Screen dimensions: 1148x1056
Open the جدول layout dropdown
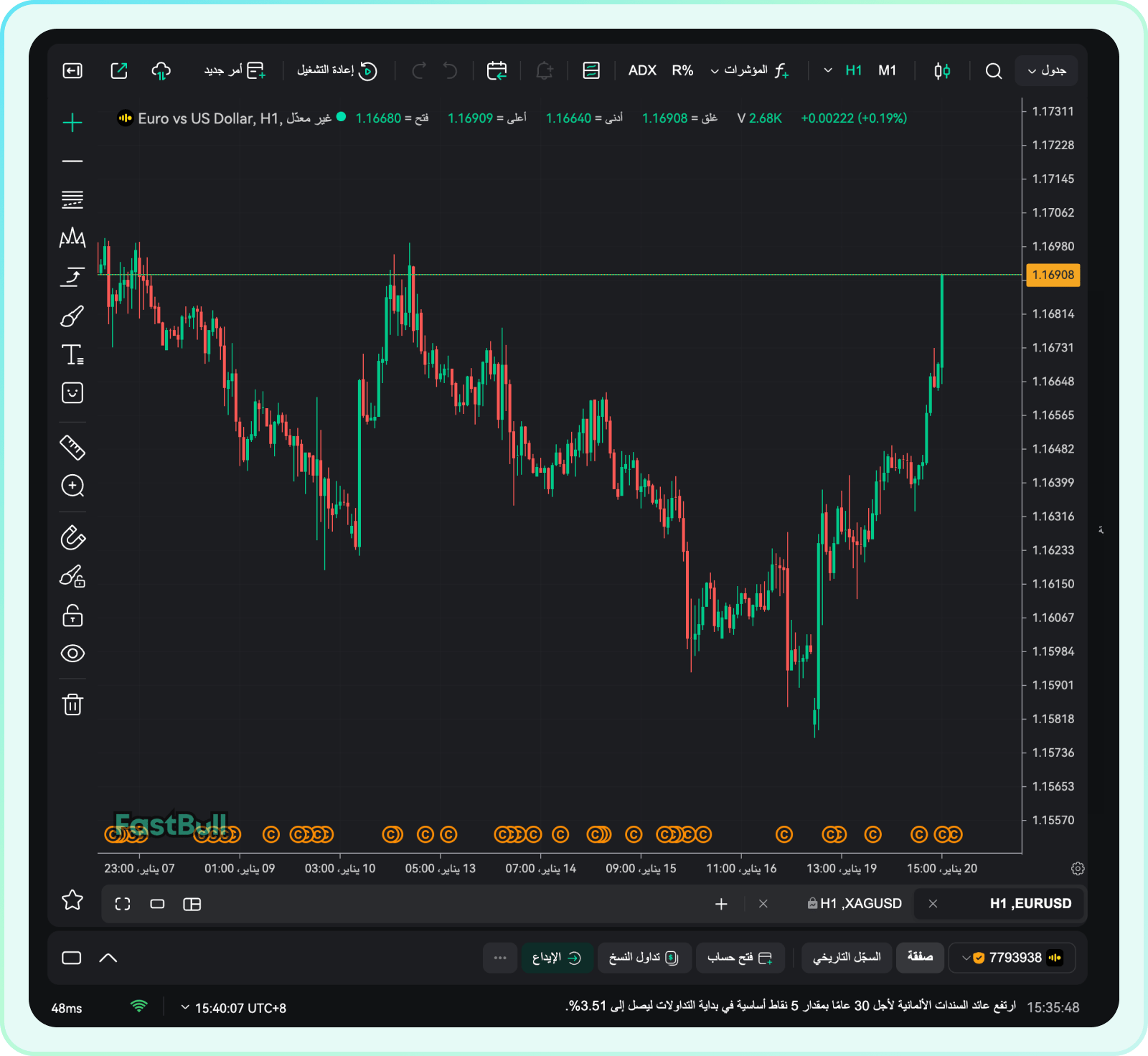(x=1046, y=70)
